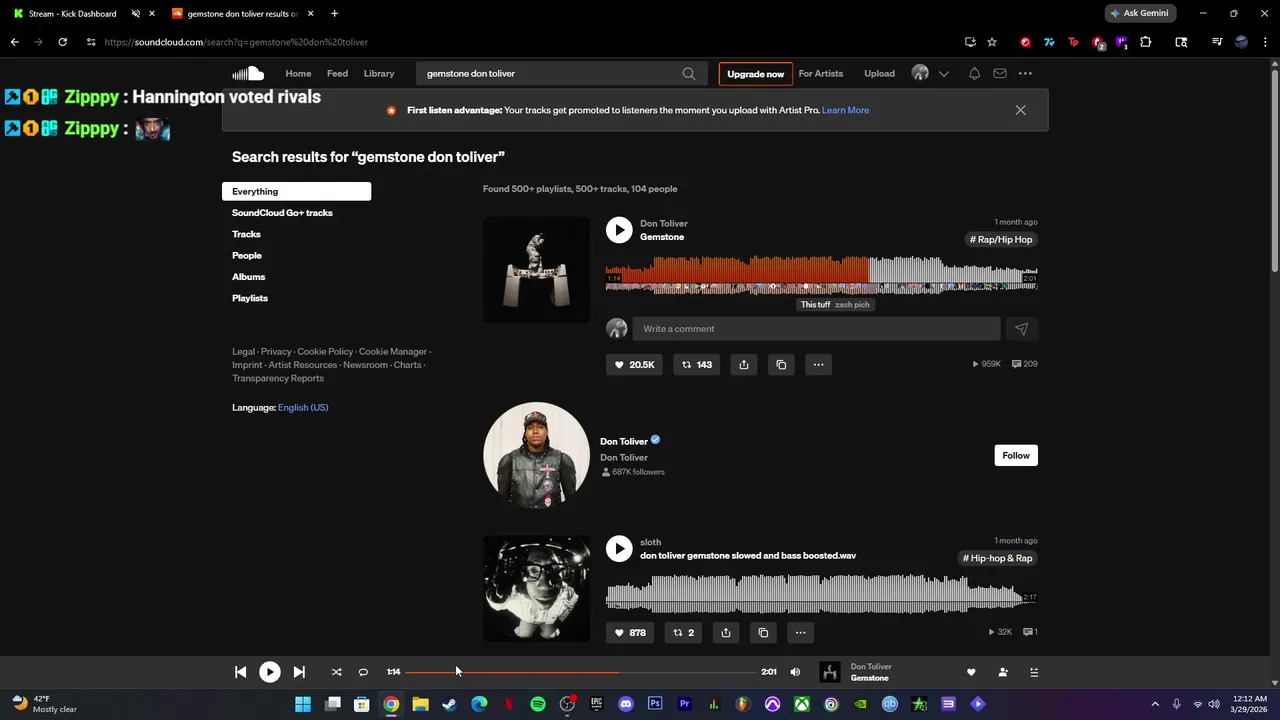Mute the player volume

coord(795,672)
